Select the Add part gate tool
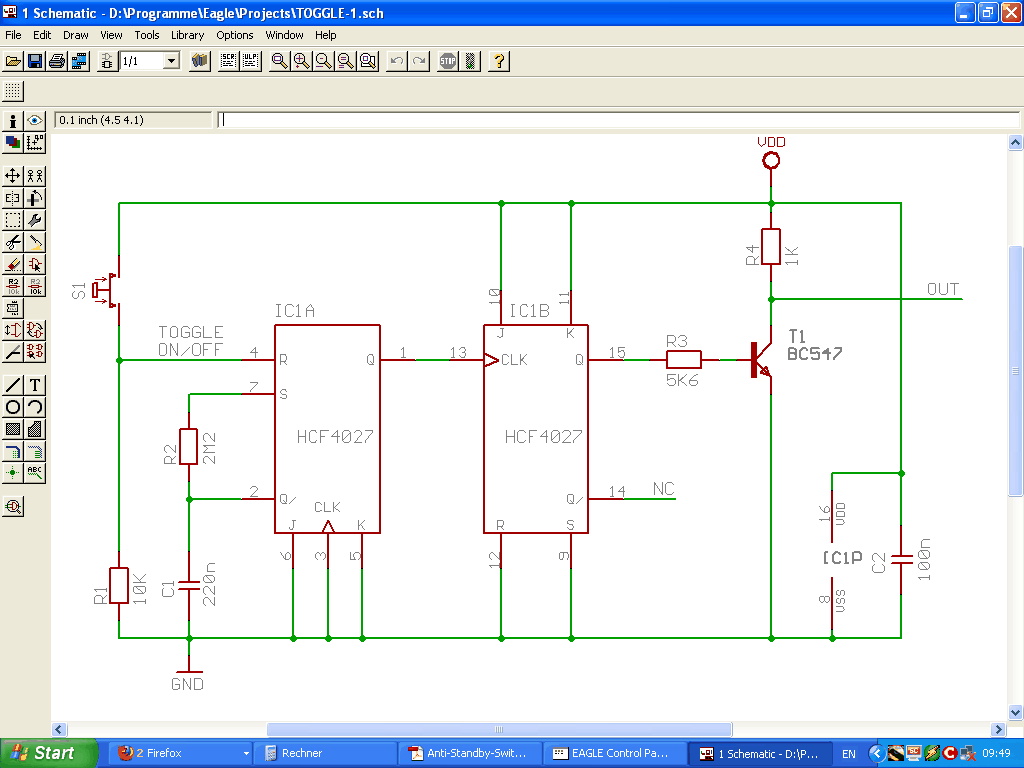Screen dimensions: 1024x768 (x=35, y=264)
